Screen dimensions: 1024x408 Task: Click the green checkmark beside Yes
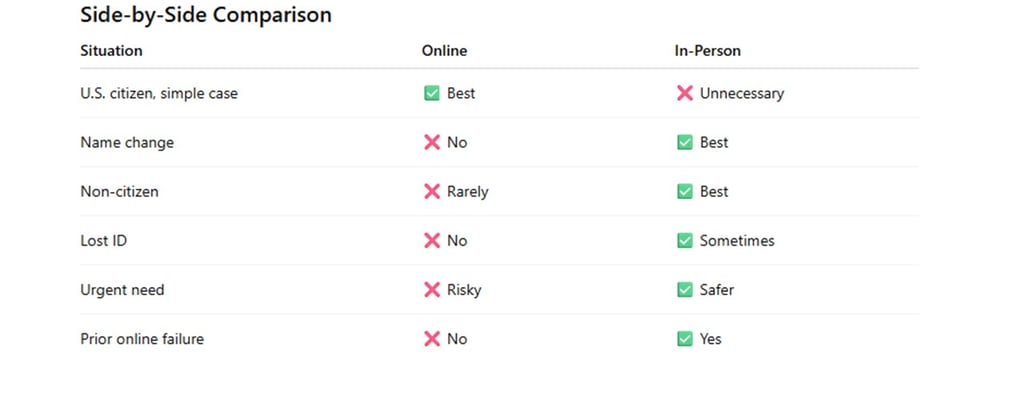(x=685, y=339)
